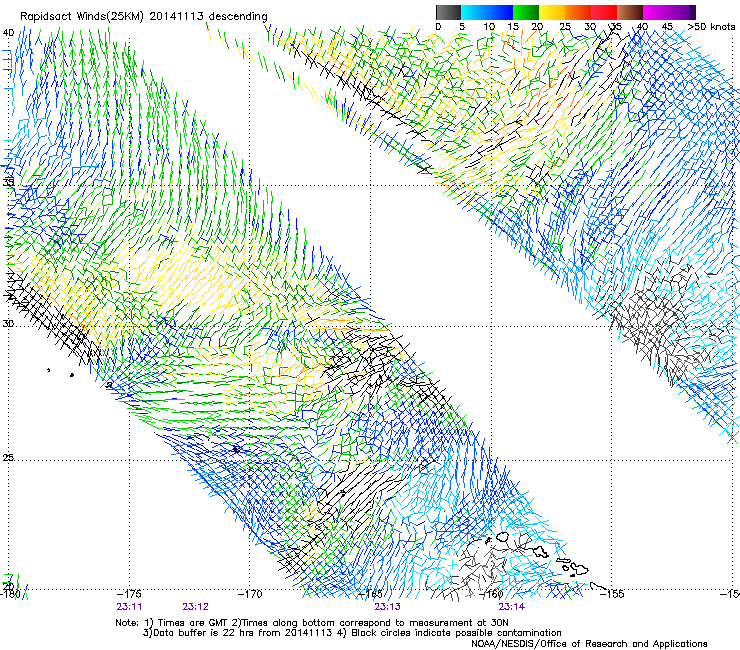Click the 'Times are GMT' note text
The height and width of the screenshot is (650, 740).
pos(193,623)
